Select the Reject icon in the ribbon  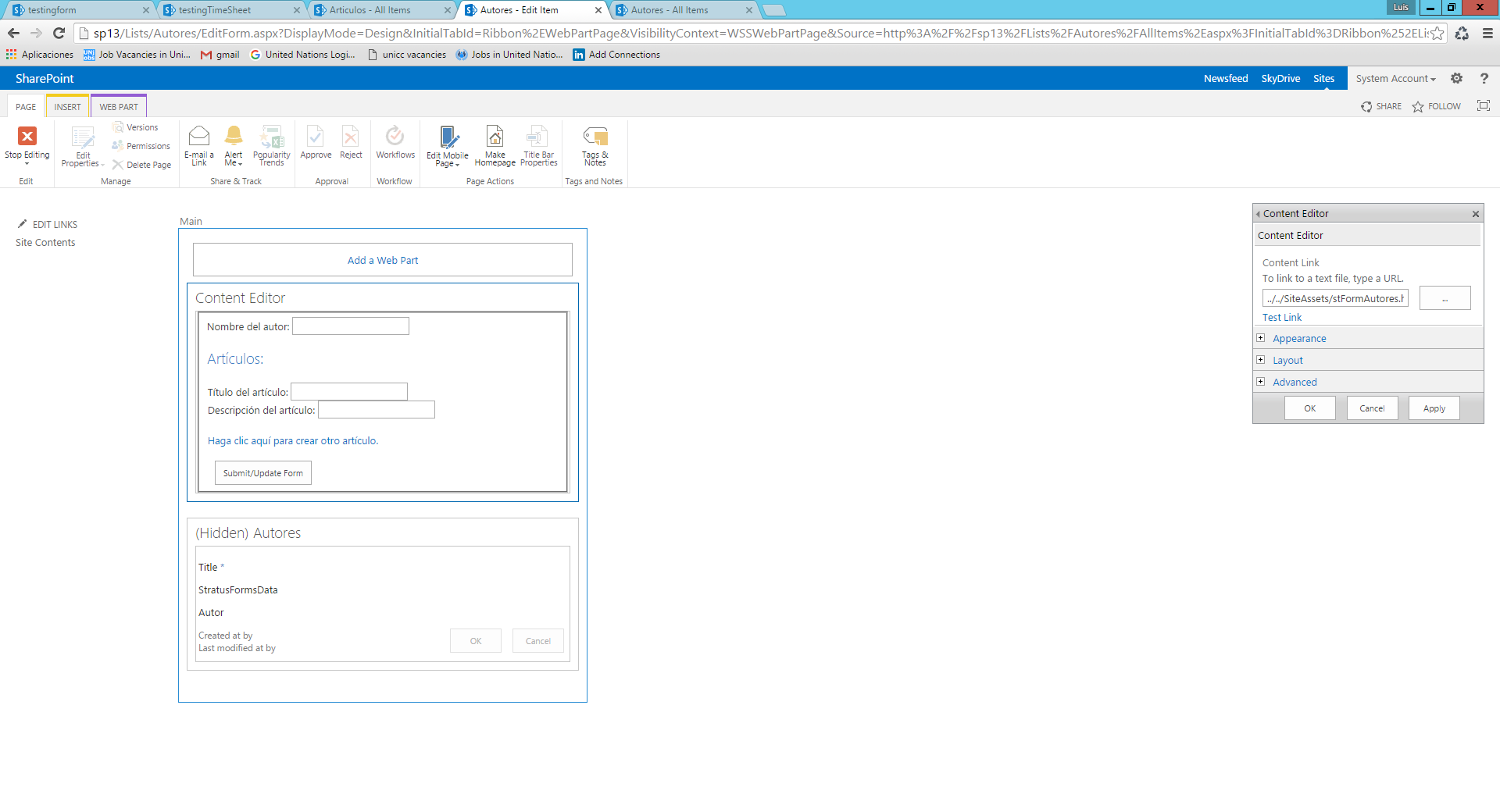(x=350, y=144)
